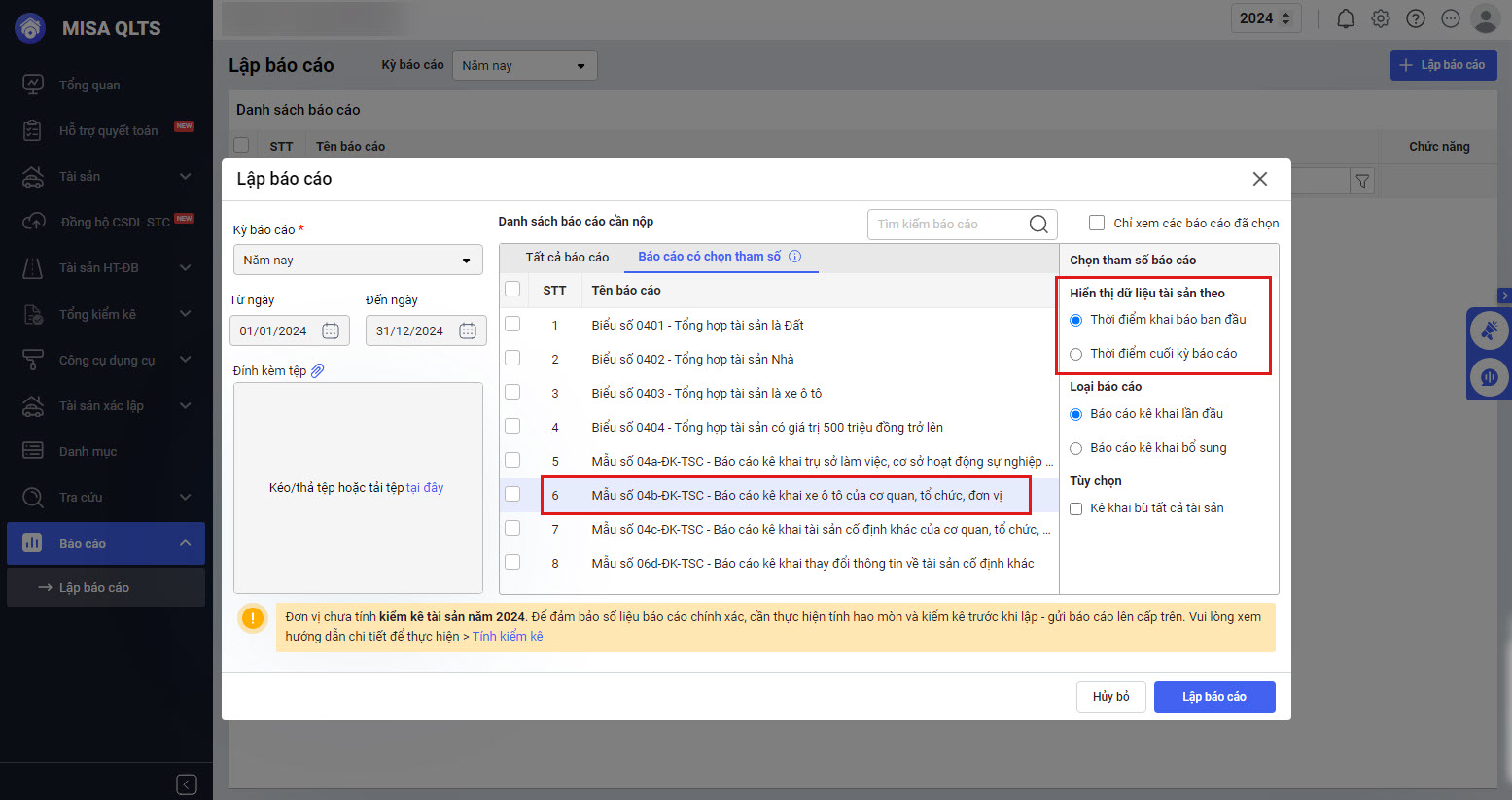The height and width of the screenshot is (800, 1512).
Task: Click the blue Lập báo cáo submit button
Action: (x=1213, y=697)
